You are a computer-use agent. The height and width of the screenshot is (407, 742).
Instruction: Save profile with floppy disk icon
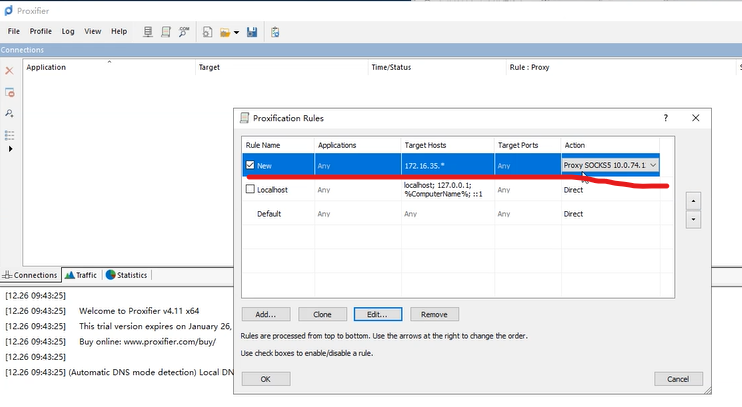252,32
